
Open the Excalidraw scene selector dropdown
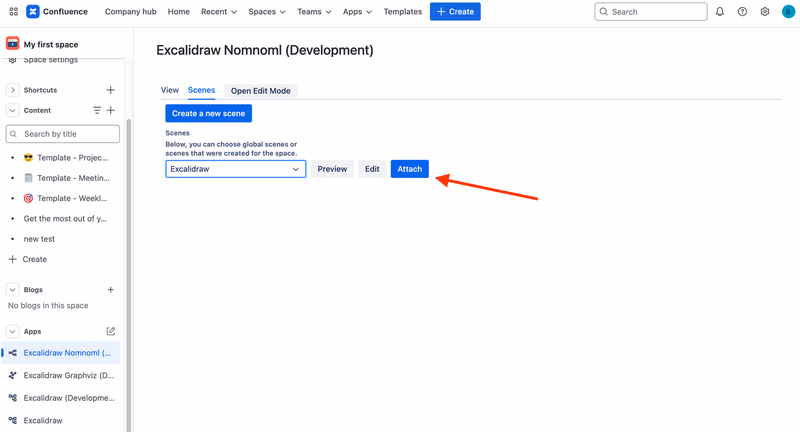tap(235, 169)
